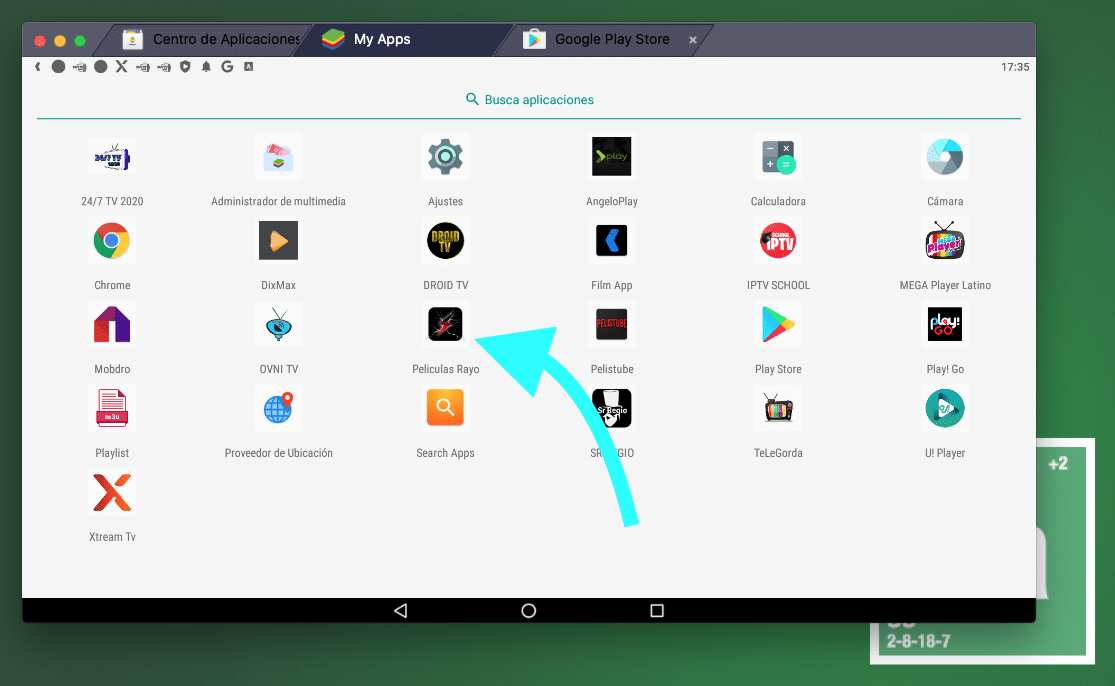This screenshot has height=686, width=1115.
Task: Open the Pelistube app
Action: point(611,325)
